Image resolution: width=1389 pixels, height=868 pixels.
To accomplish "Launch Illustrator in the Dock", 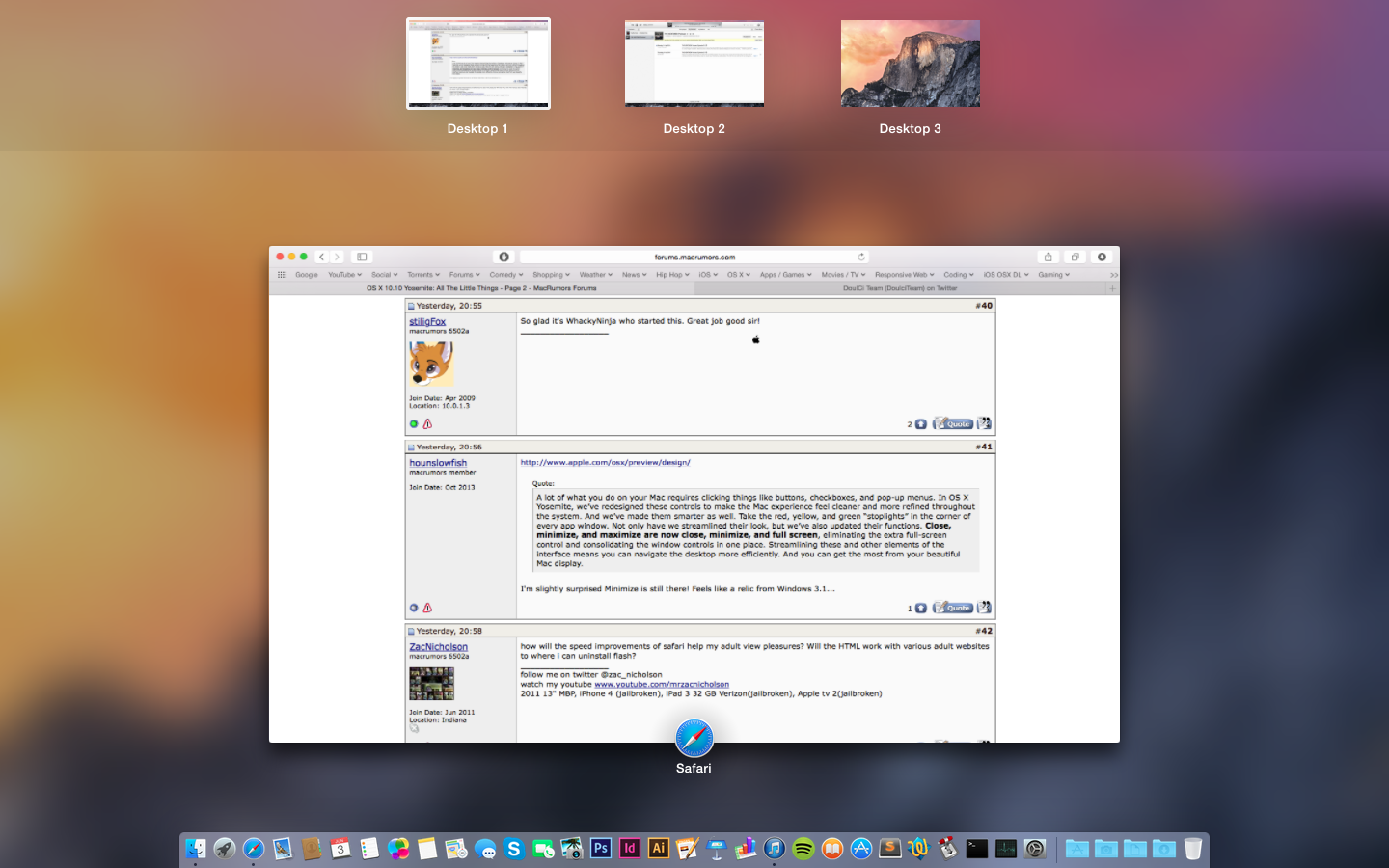I will (659, 849).
